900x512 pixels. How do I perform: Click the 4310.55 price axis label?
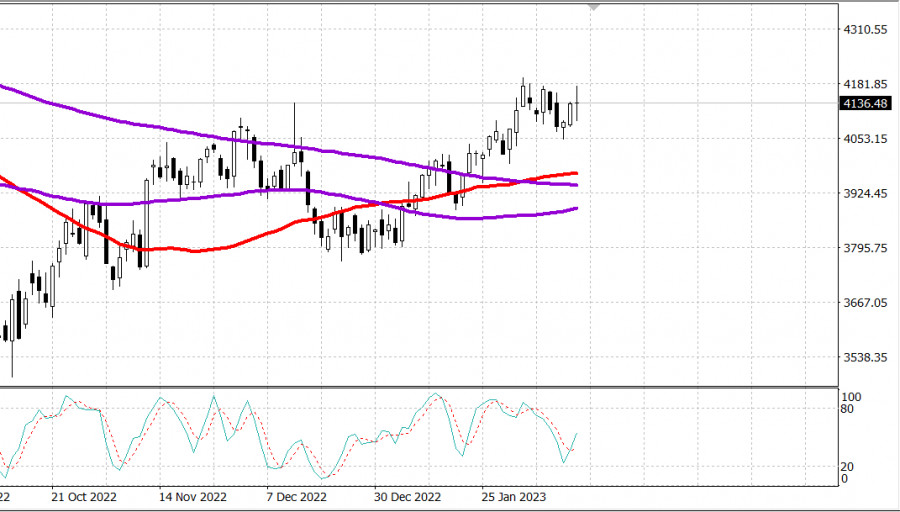click(866, 30)
